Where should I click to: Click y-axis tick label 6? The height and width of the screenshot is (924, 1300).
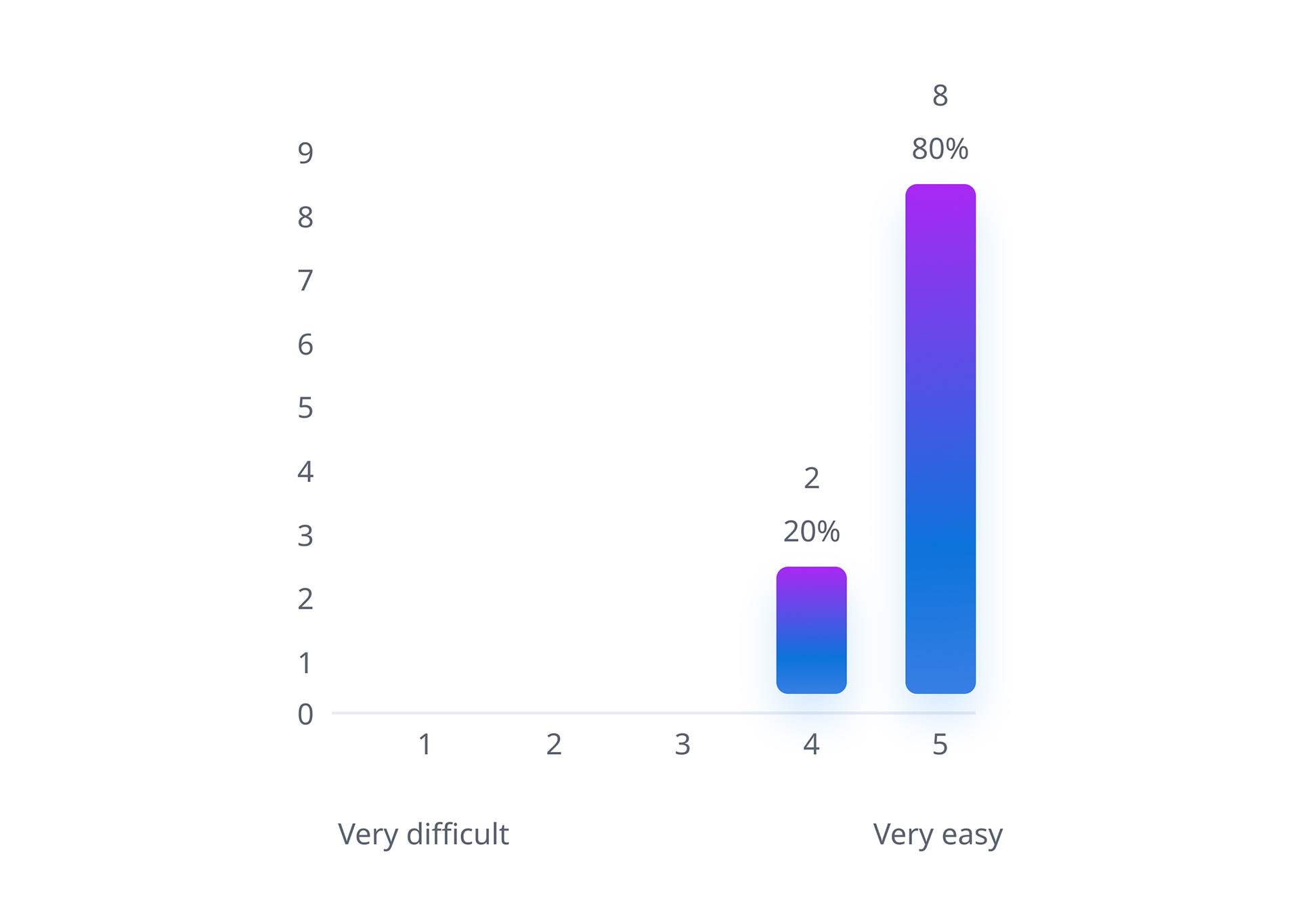click(x=305, y=345)
